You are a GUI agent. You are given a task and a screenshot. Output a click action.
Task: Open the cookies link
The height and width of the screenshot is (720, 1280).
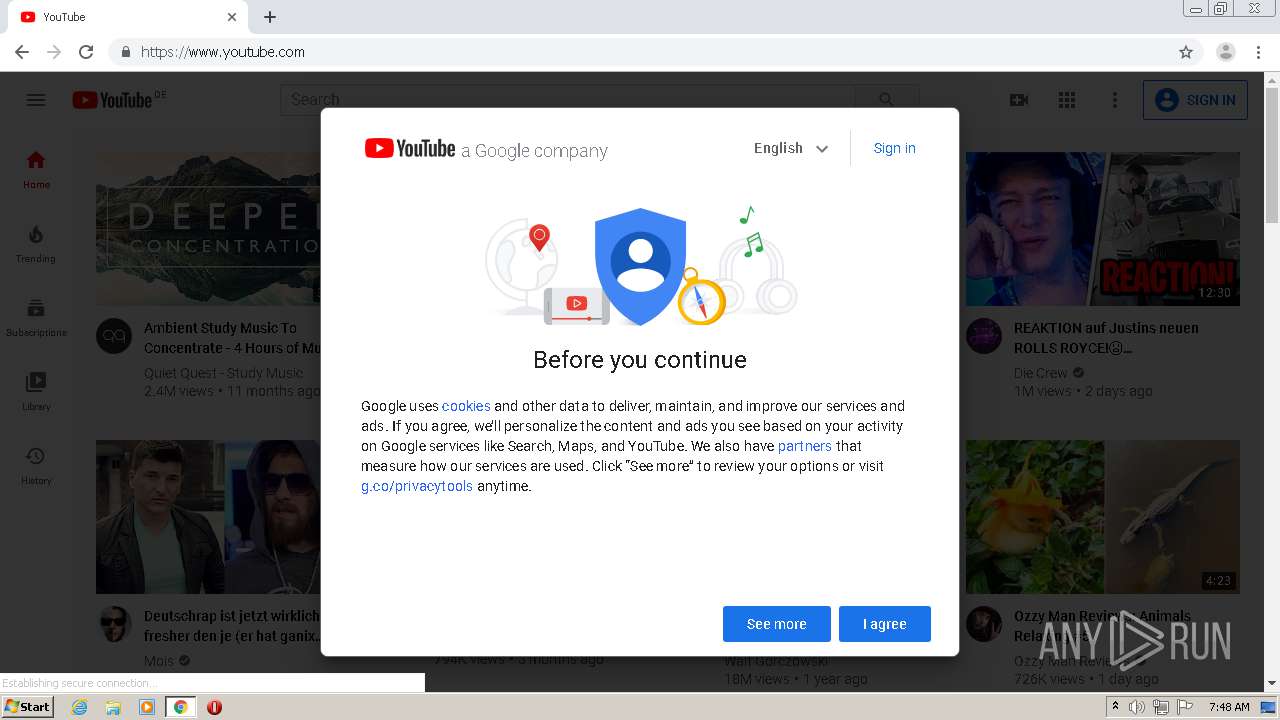(x=466, y=406)
